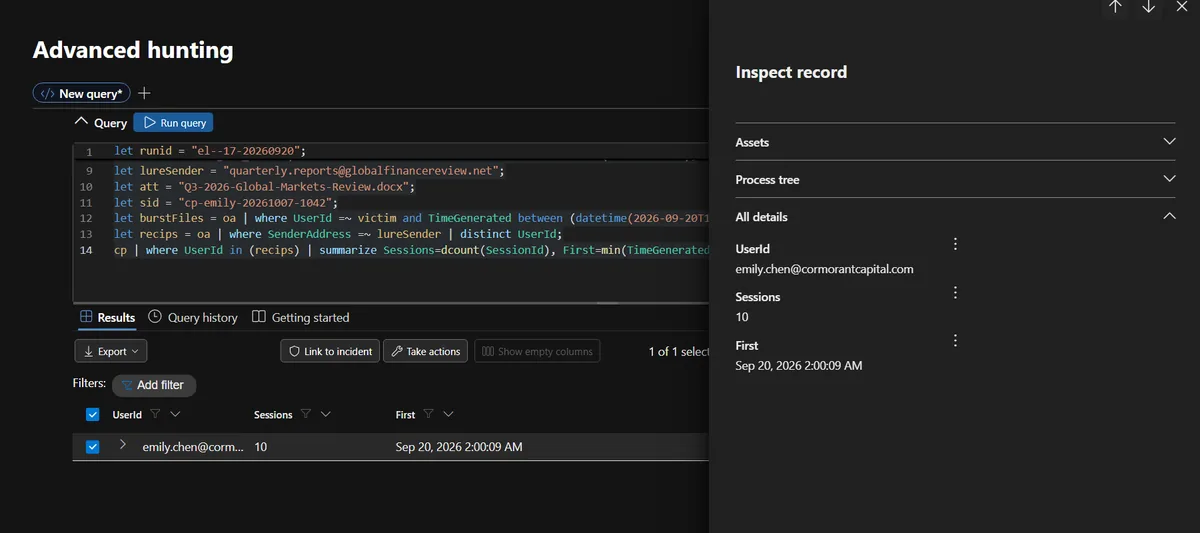This screenshot has width=1200, height=533.
Task: Click the UserId column header label
Action: click(x=127, y=414)
